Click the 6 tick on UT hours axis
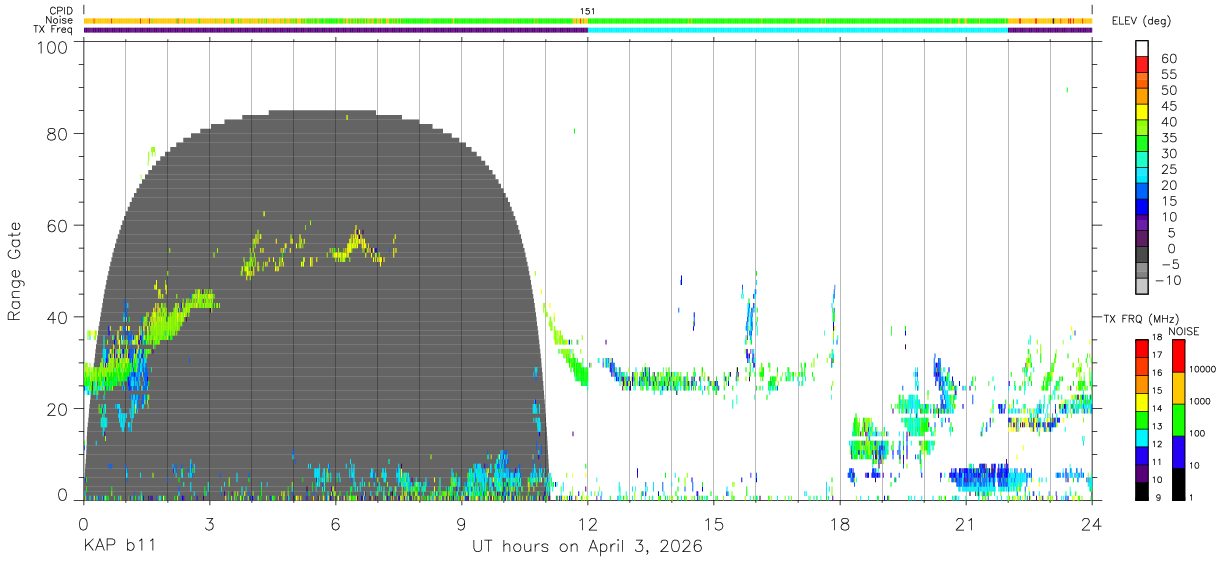1228x567 pixels. (335, 523)
